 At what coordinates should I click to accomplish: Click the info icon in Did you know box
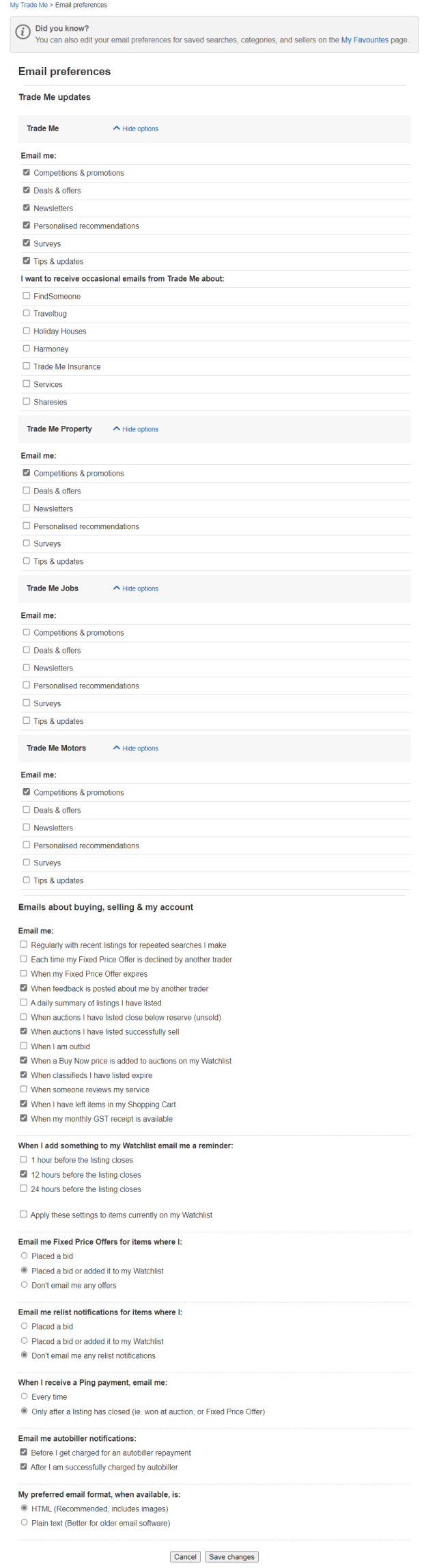[23, 31]
